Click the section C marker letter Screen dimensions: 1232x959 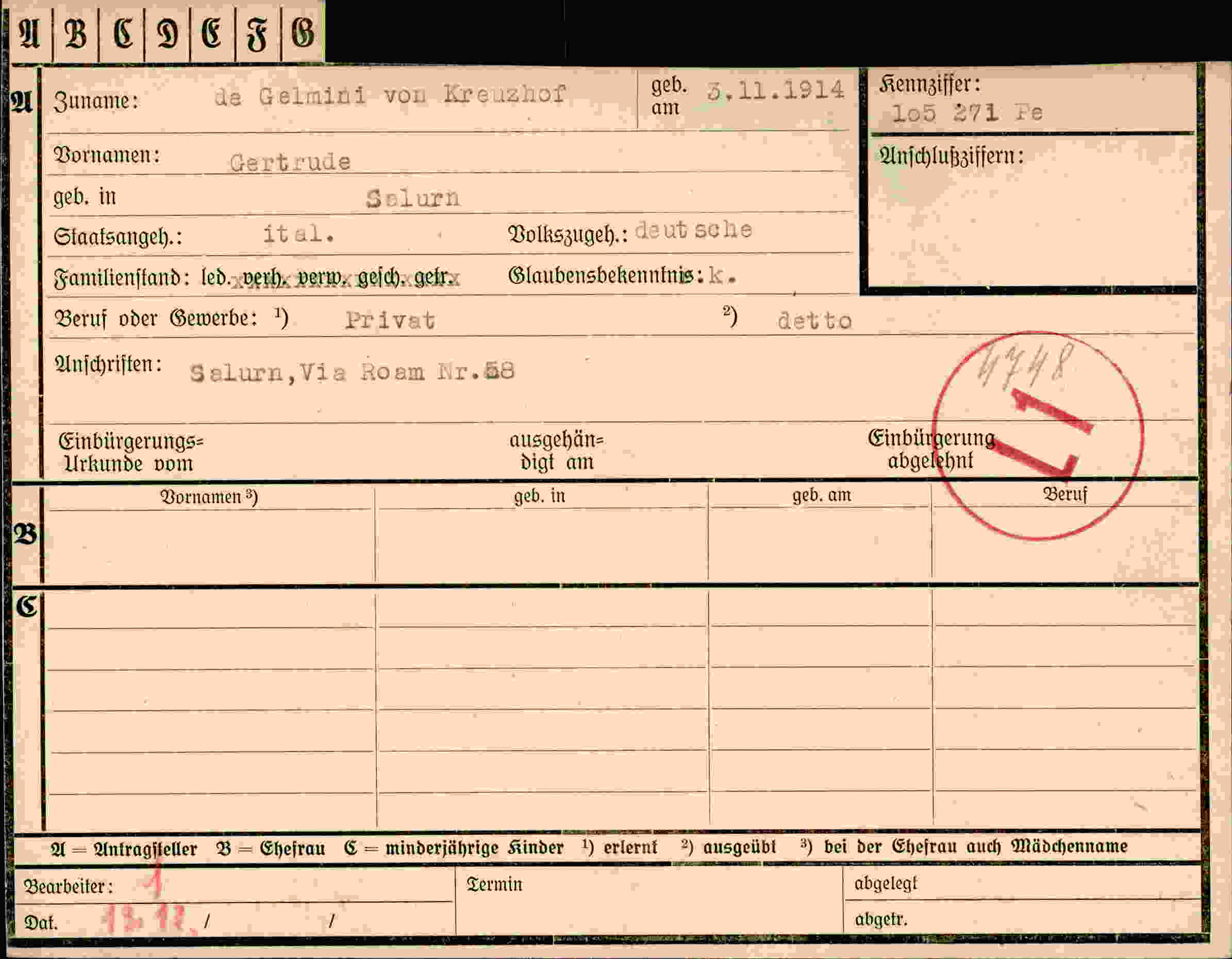[26, 606]
